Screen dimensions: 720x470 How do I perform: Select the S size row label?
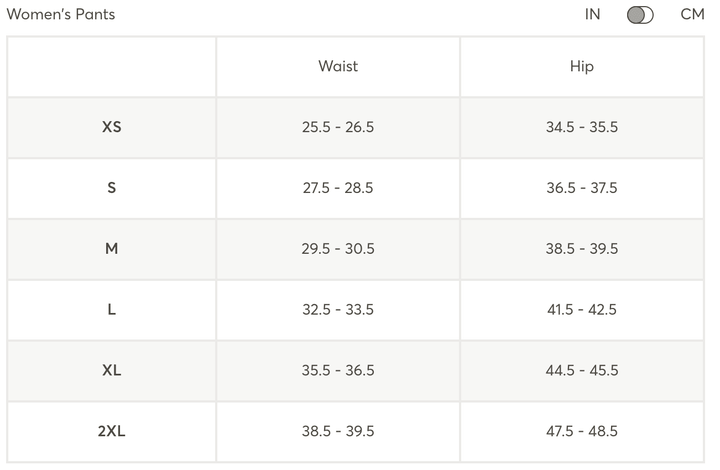click(x=112, y=188)
